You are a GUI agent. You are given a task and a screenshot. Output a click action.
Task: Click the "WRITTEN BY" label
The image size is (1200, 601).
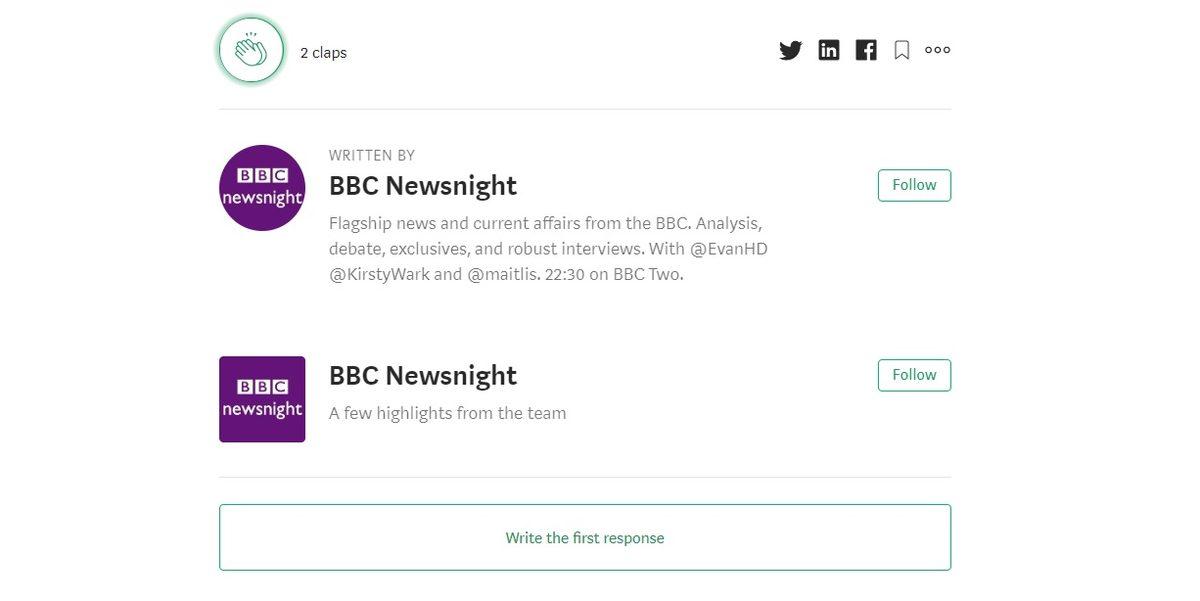coord(372,156)
